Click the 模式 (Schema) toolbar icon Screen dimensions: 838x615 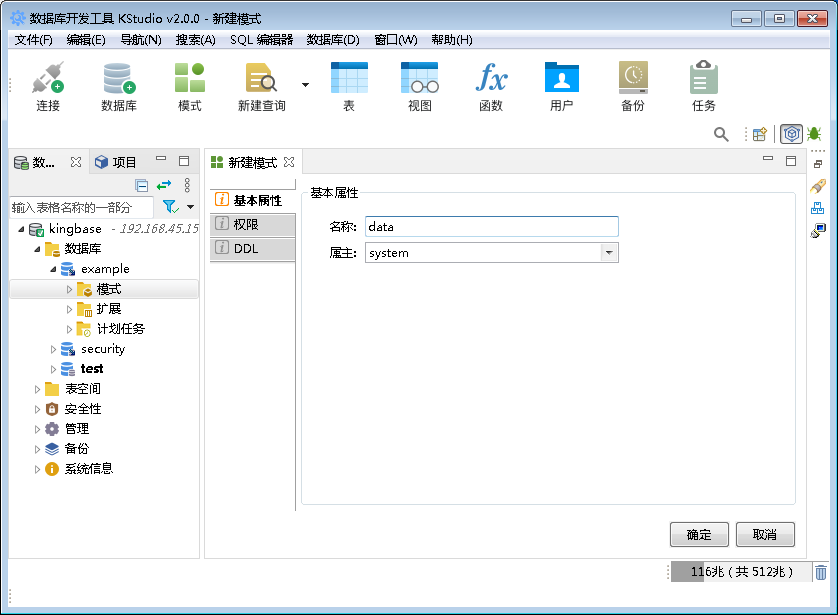[189, 85]
